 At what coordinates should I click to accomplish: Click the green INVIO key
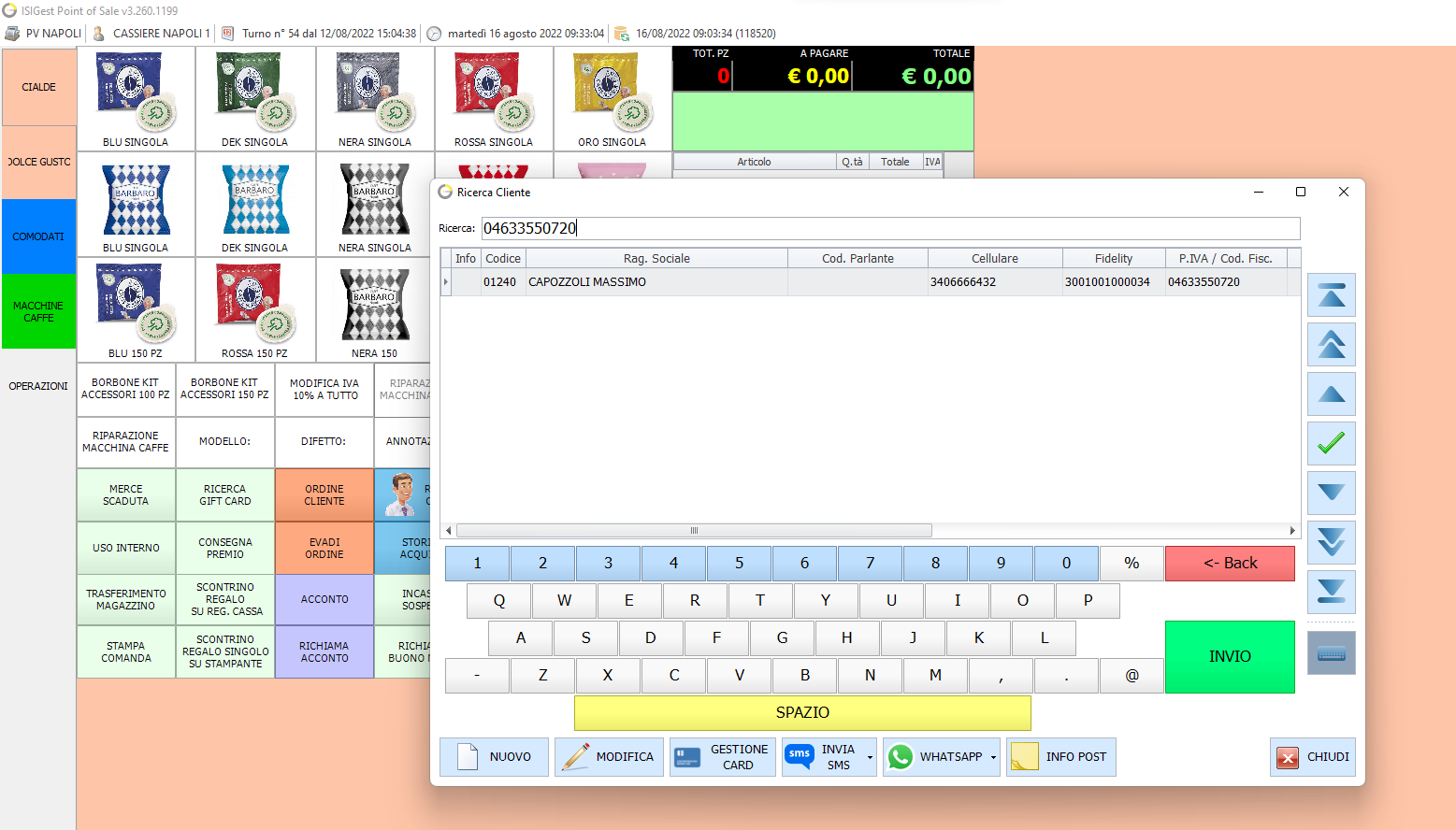[x=1230, y=657]
